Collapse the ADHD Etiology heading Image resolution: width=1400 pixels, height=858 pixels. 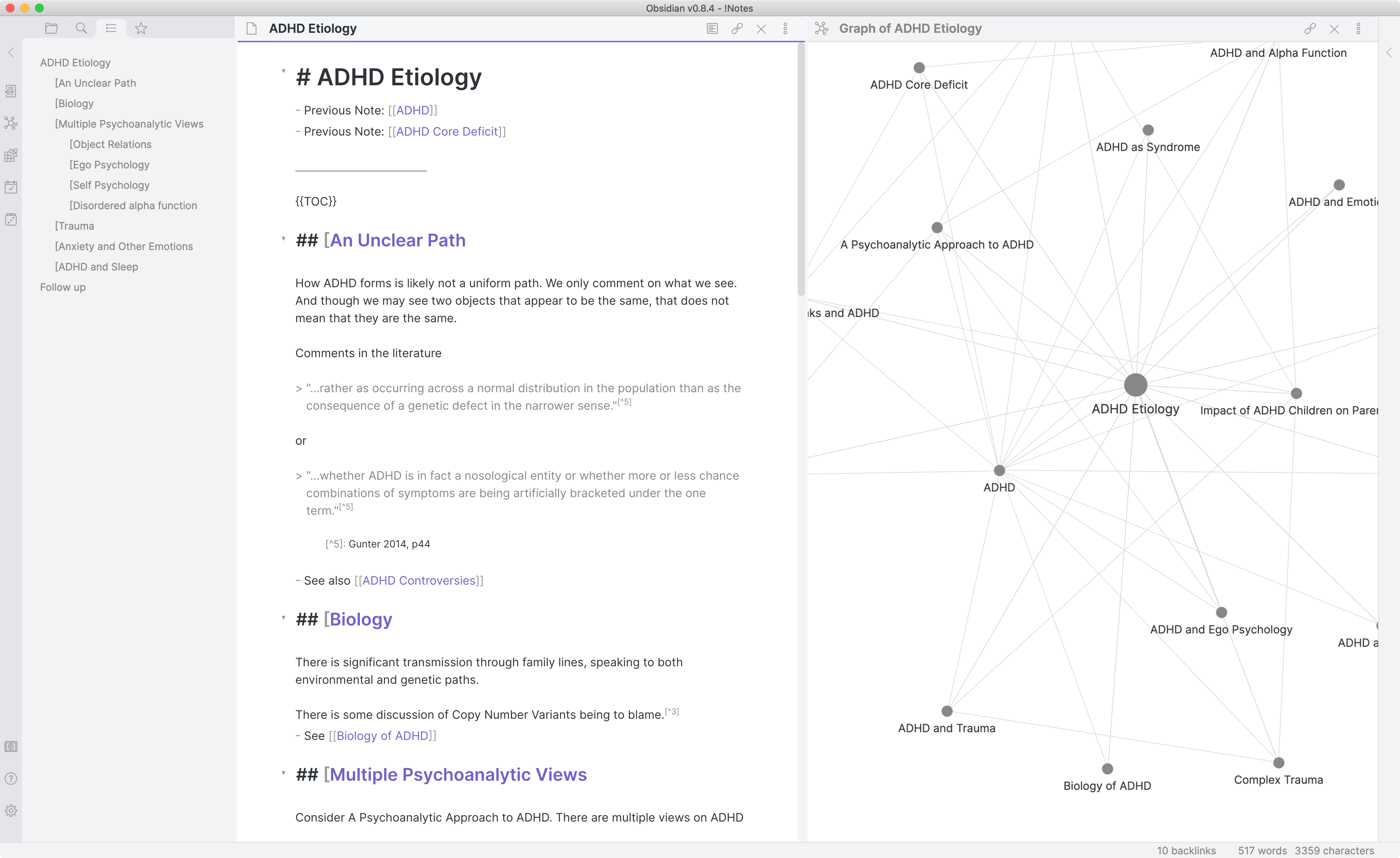(284, 70)
